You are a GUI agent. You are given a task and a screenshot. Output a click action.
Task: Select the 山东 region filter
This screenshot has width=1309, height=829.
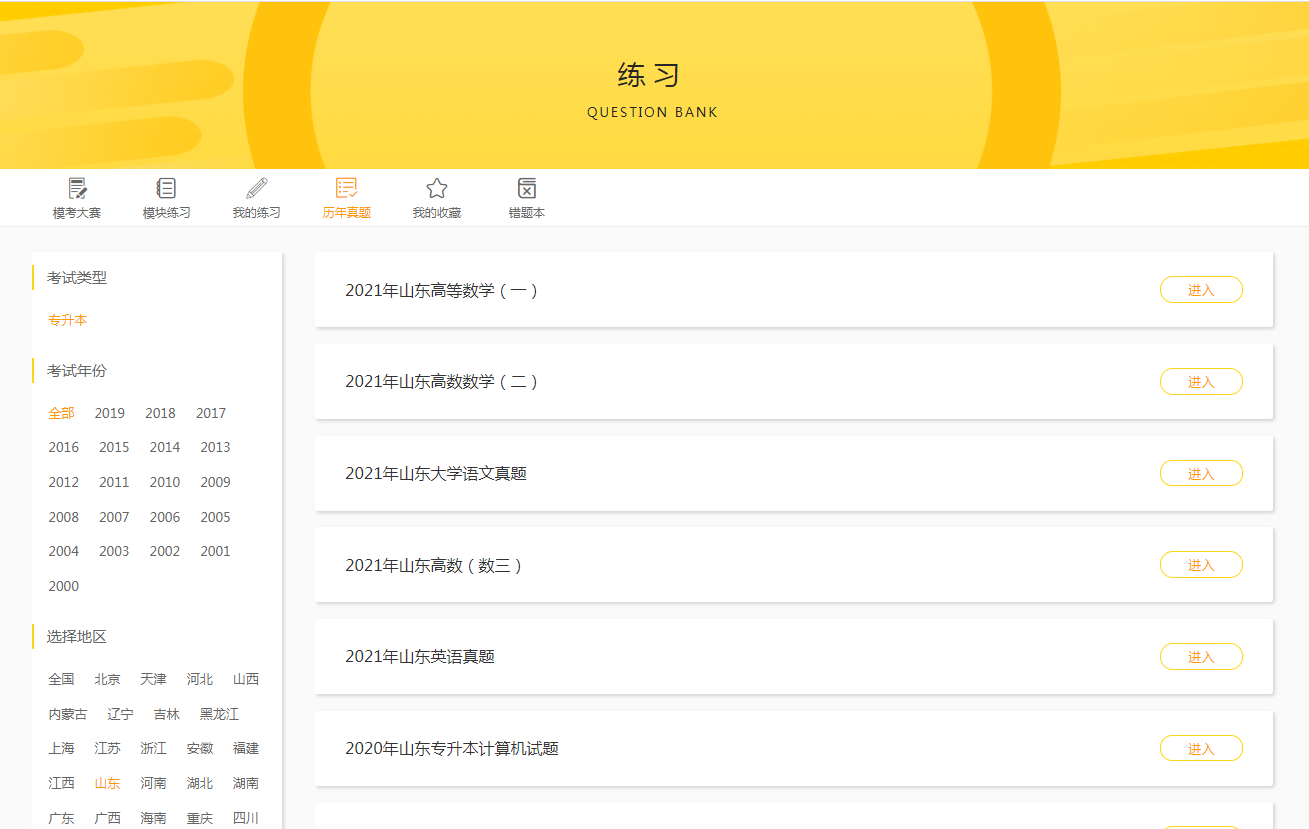(x=107, y=783)
